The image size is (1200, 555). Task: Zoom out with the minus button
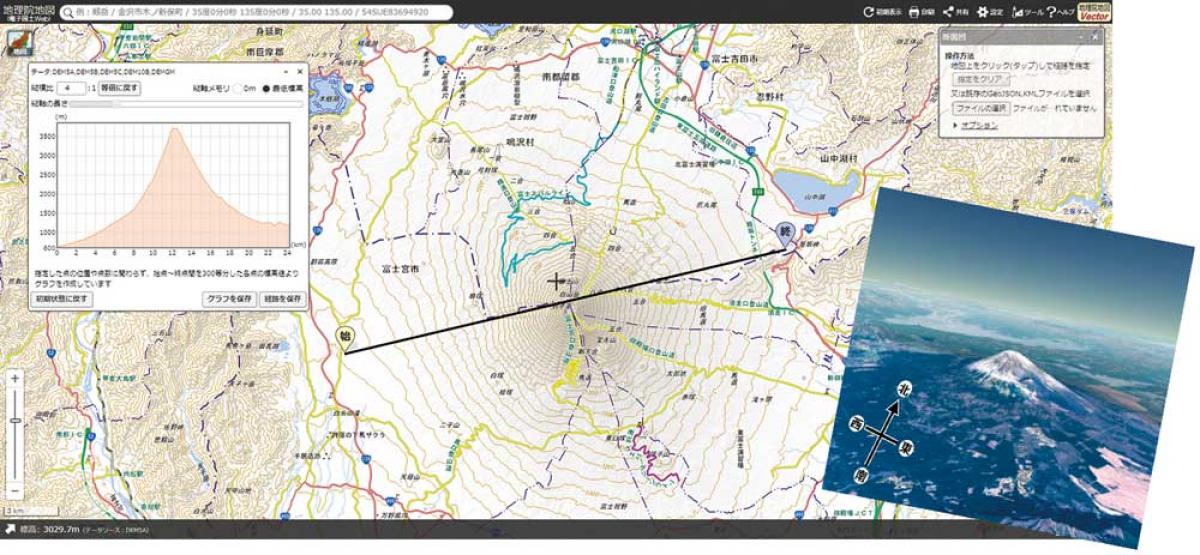pyautogui.click(x=15, y=492)
